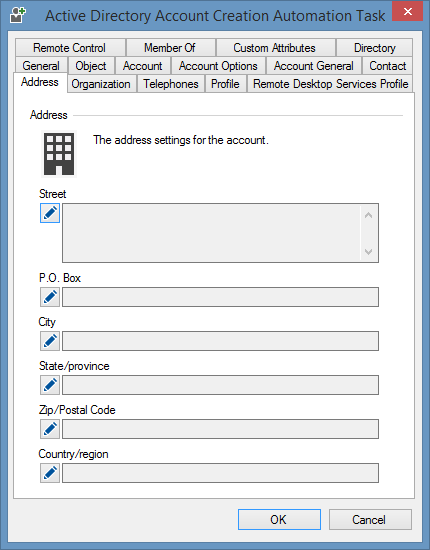
Task: Click the State/province pencil edit icon
Action: point(50,385)
